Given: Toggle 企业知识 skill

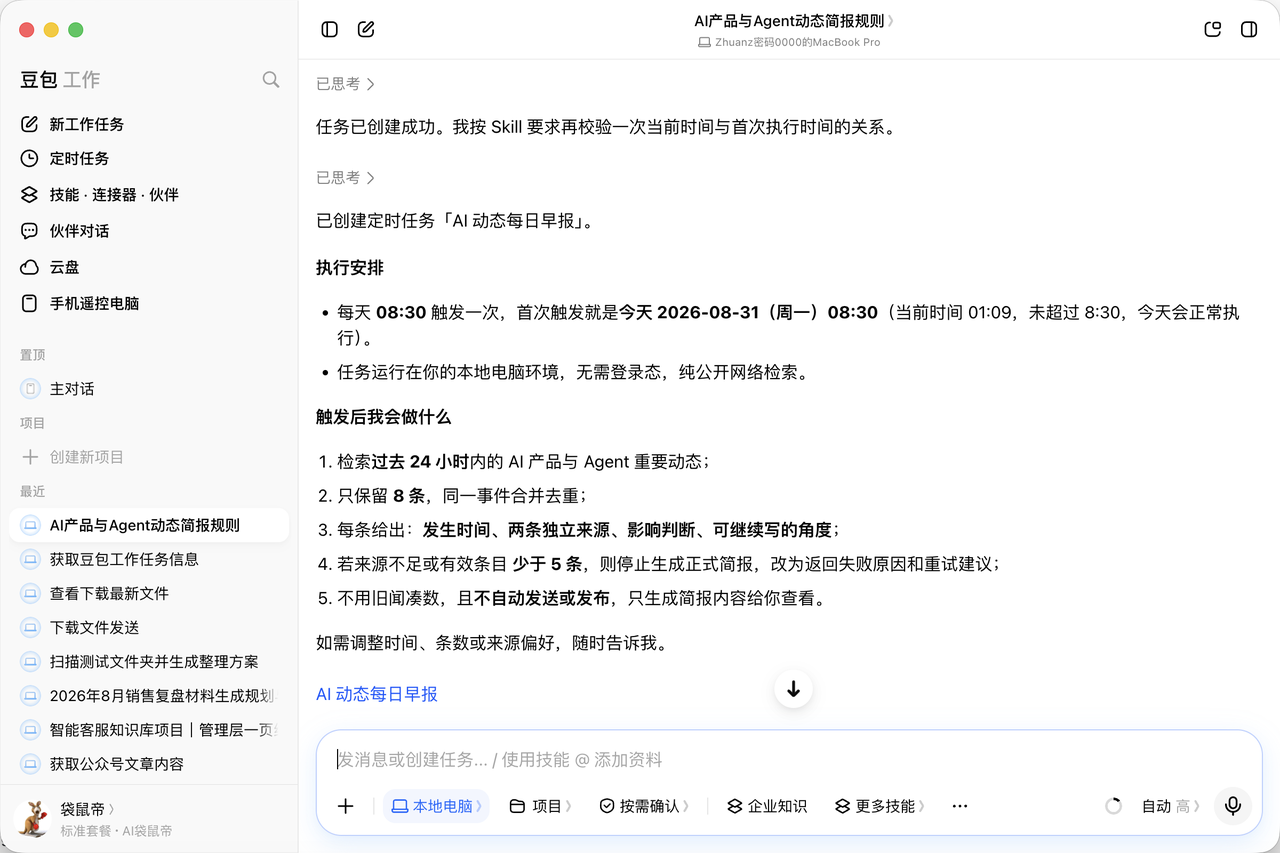Looking at the screenshot, I should (767, 806).
